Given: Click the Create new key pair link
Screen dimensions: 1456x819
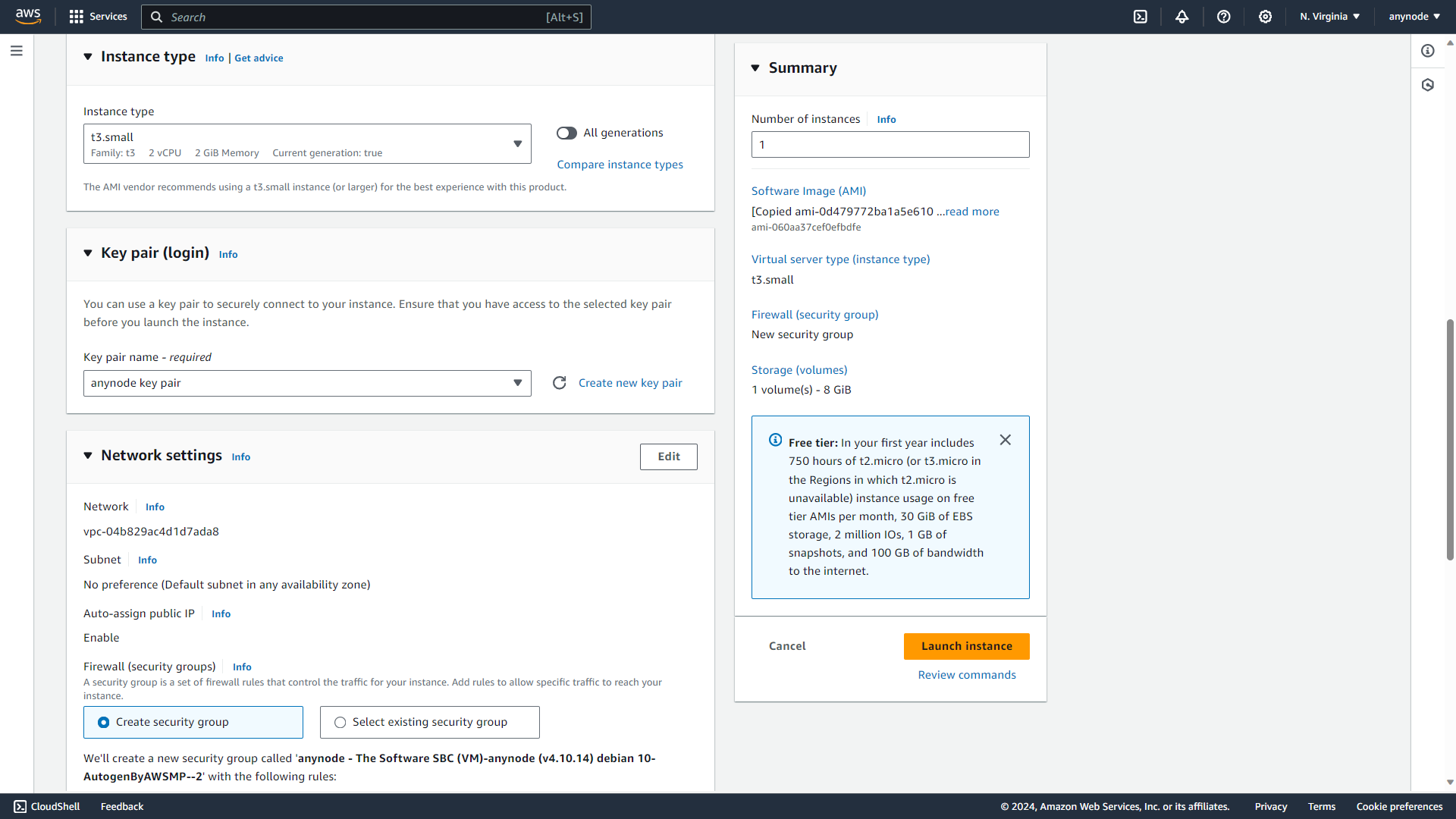Looking at the screenshot, I should point(630,383).
